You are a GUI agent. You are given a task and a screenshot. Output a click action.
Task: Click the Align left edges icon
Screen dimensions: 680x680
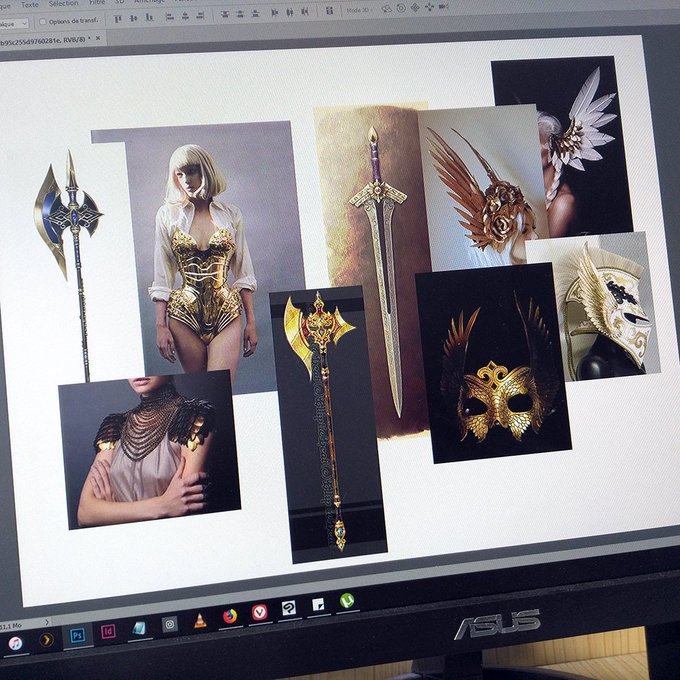click(170, 16)
